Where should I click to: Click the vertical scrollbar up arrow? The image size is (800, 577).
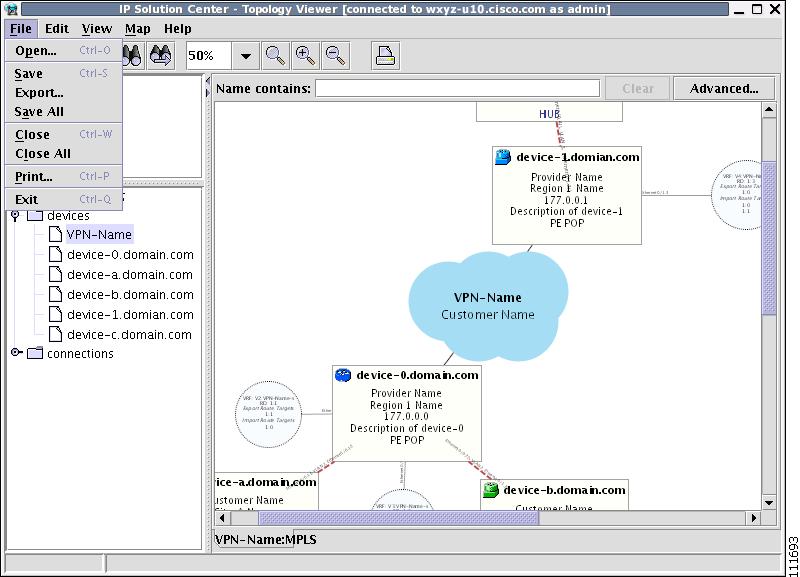pyautogui.click(x=769, y=109)
